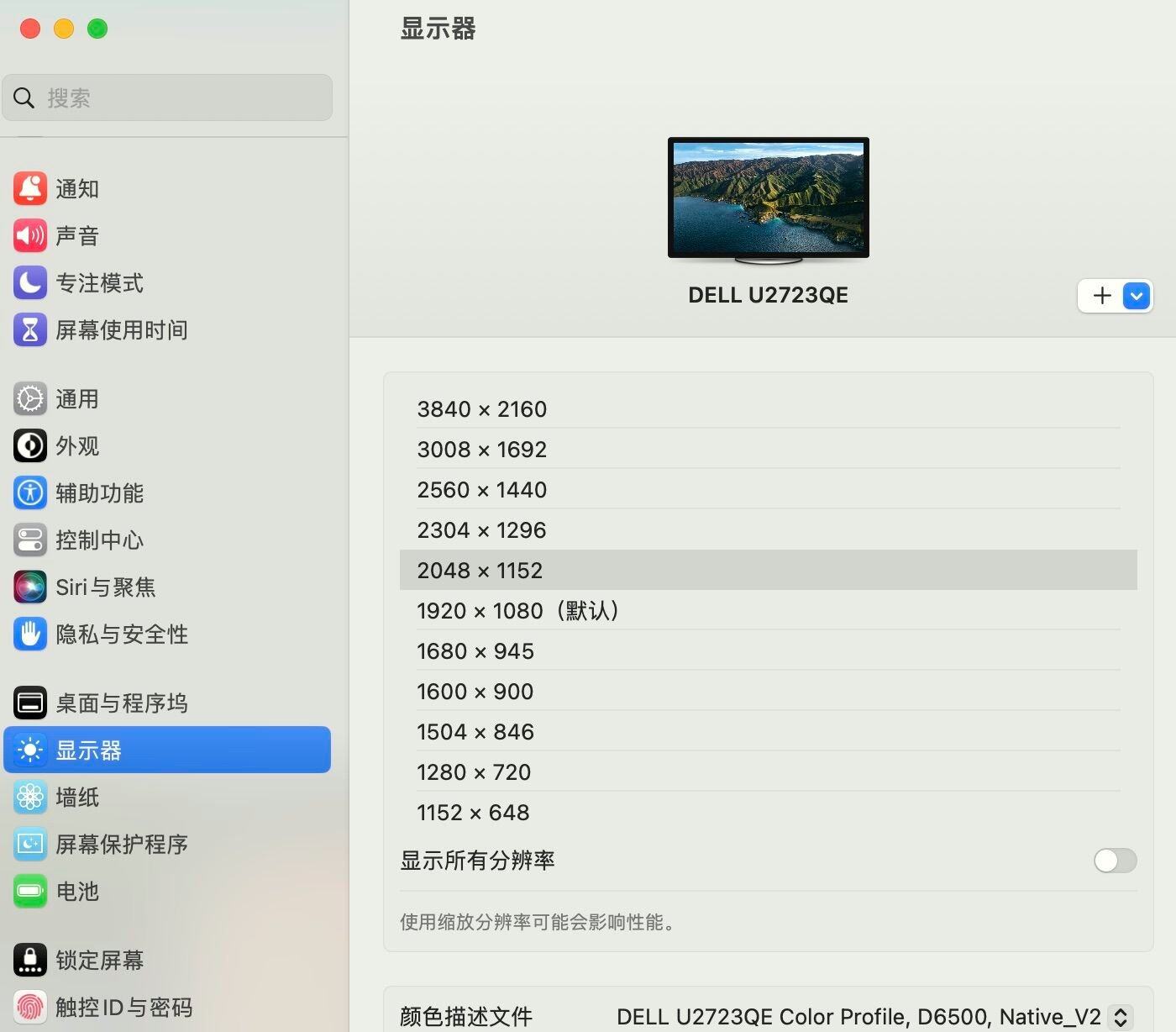Screen dimensions: 1176x1032
Task: Click the Siri colorful orb icon
Action: (x=30, y=587)
